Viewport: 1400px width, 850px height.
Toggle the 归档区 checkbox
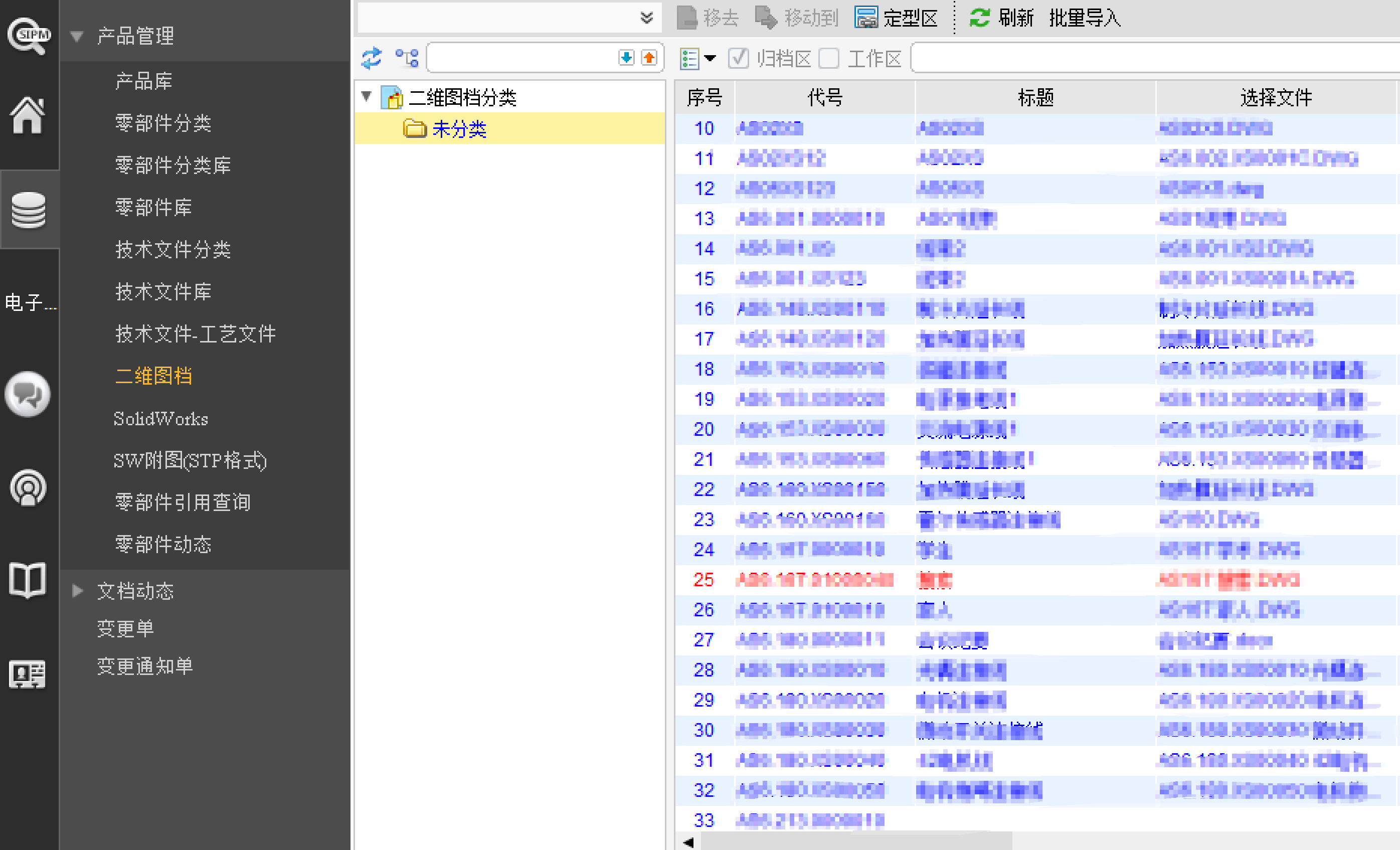(x=738, y=58)
